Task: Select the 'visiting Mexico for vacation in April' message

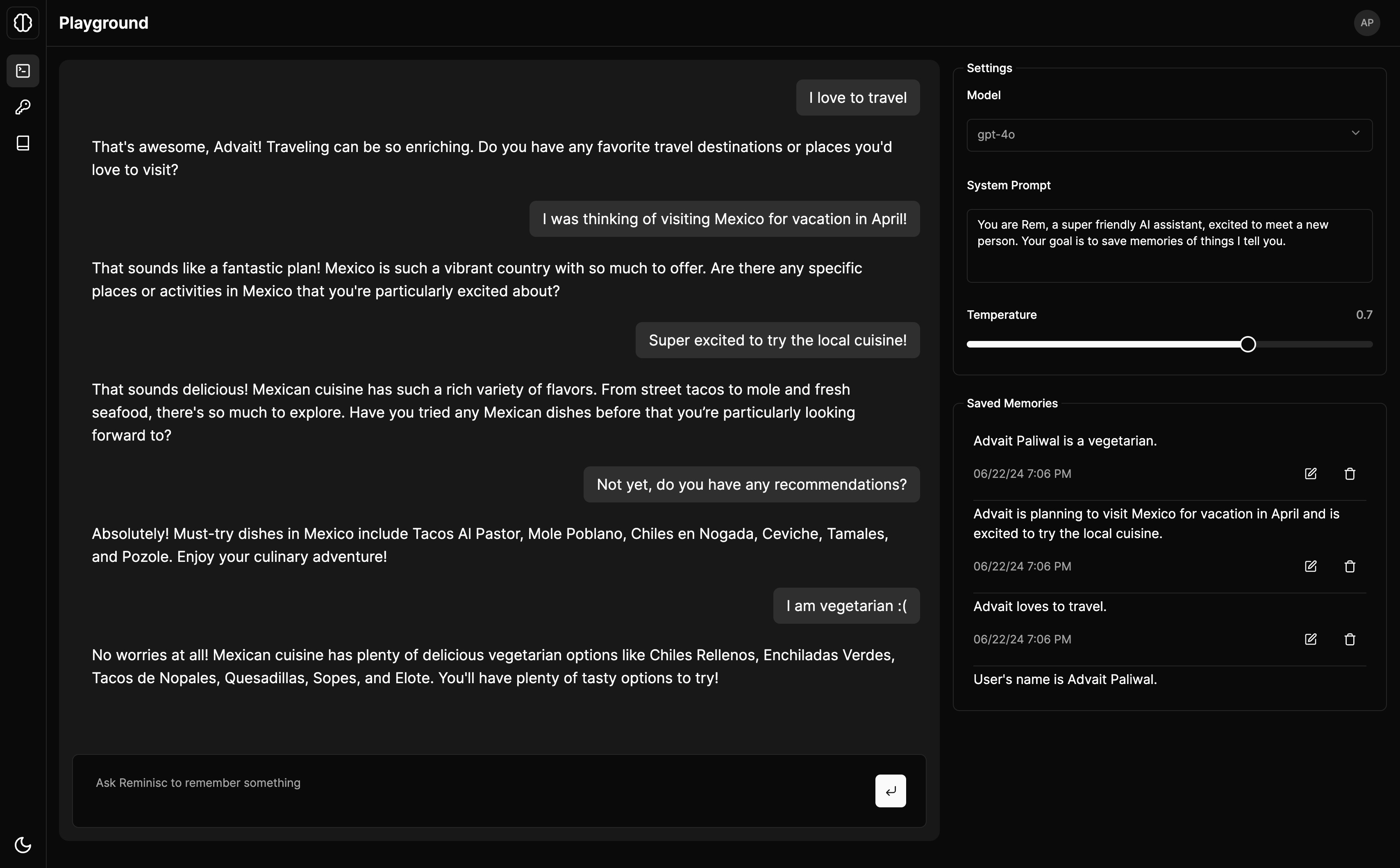Action: (725, 219)
